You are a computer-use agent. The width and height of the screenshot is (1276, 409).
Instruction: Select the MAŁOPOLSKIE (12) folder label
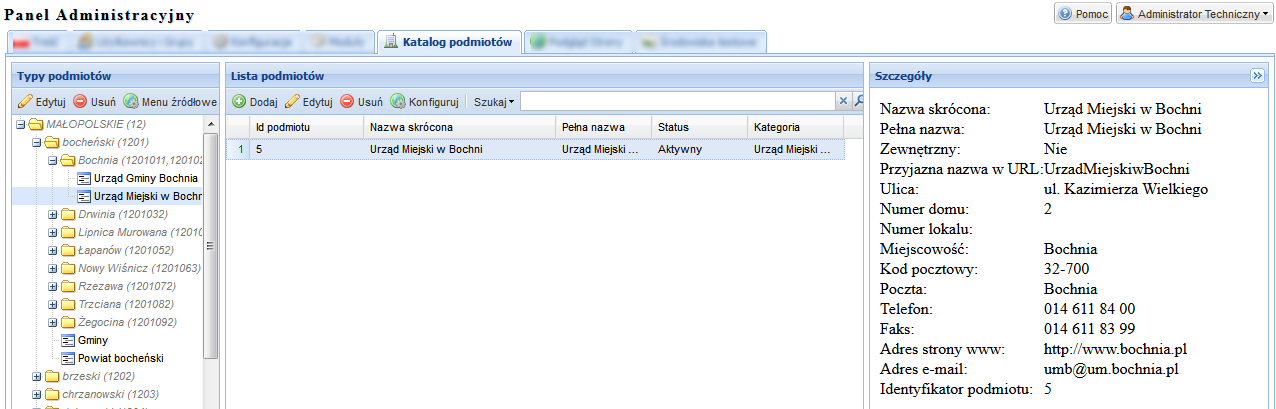coord(97,125)
